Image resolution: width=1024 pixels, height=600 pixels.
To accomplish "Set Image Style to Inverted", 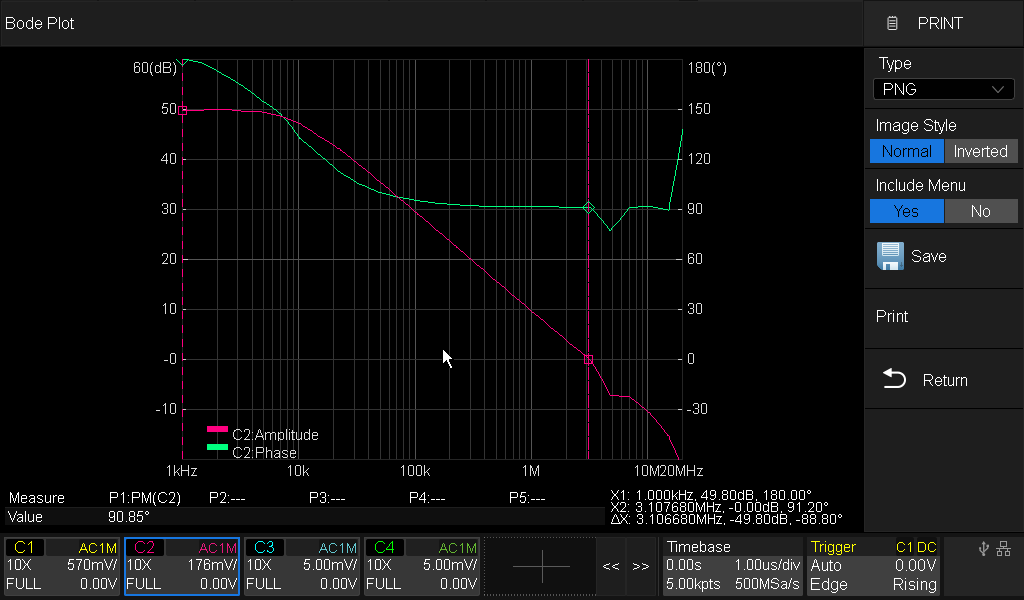I will tap(980, 151).
